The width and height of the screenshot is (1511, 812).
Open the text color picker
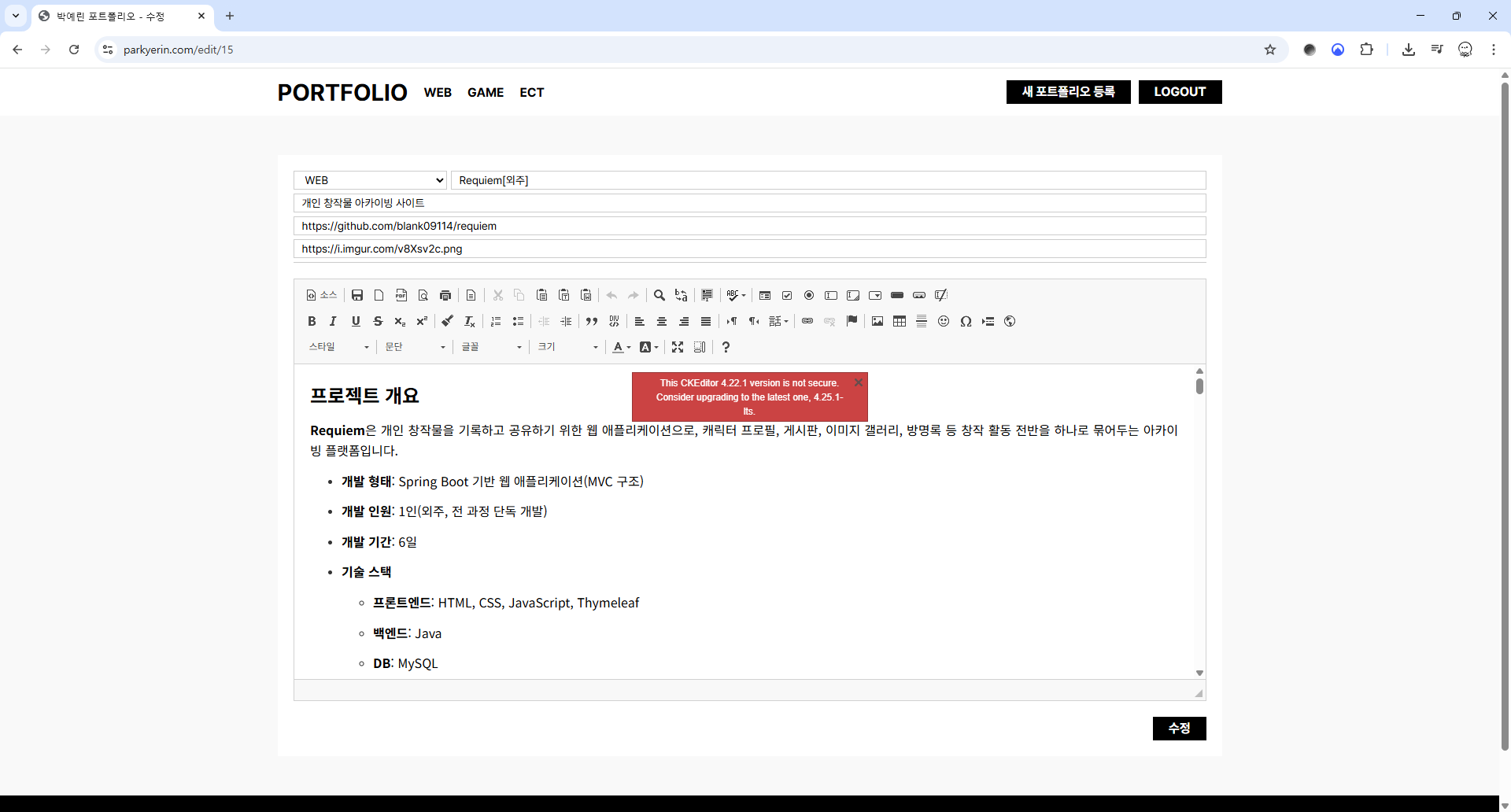[x=621, y=347]
